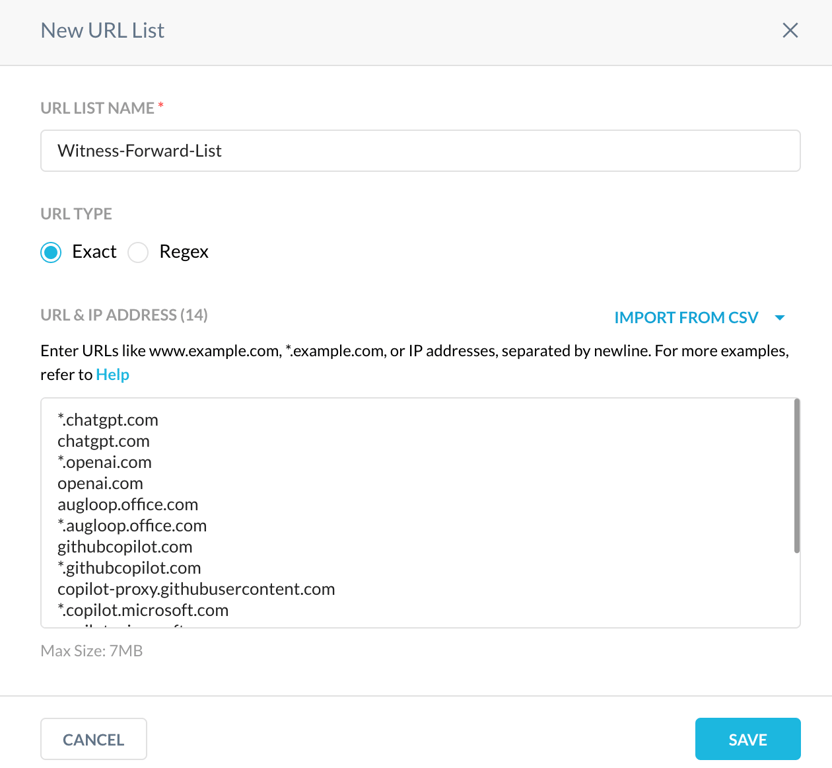832x768 pixels.
Task: Click the *.augloop.office.com entry
Action: (132, 525)
